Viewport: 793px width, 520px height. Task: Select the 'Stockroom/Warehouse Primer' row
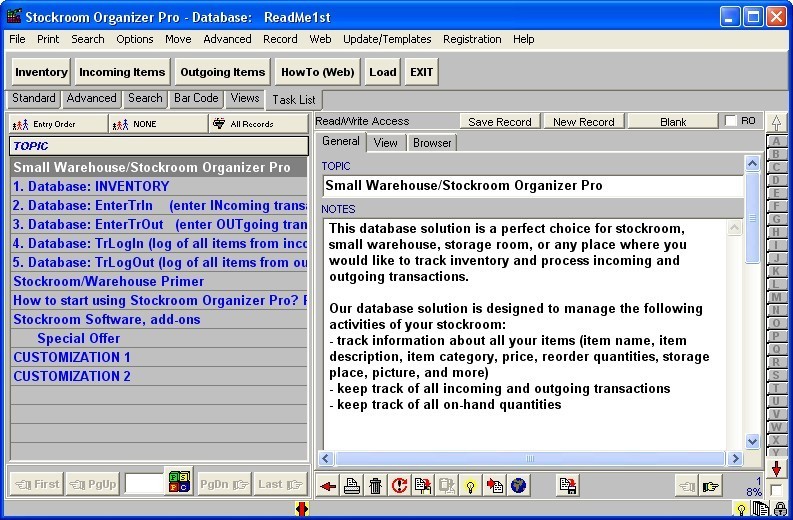pyautogui.click(x=159, y=281)
